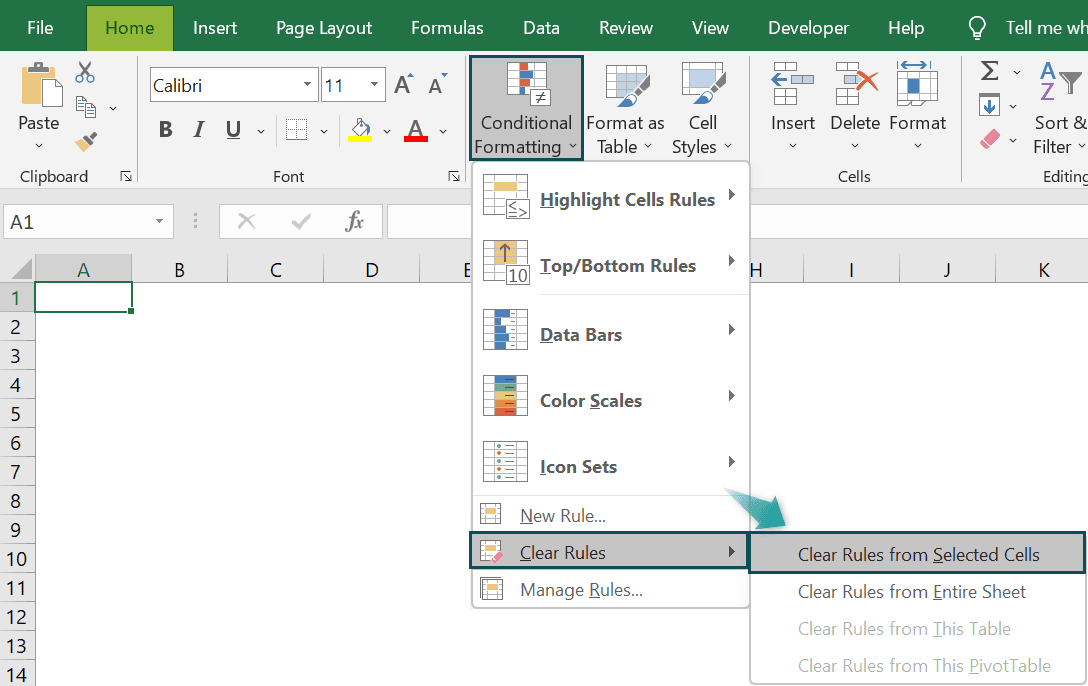This screenshot has height=686, width=1088.
Task: Click the Copy icon
Action: coord(85,108)
